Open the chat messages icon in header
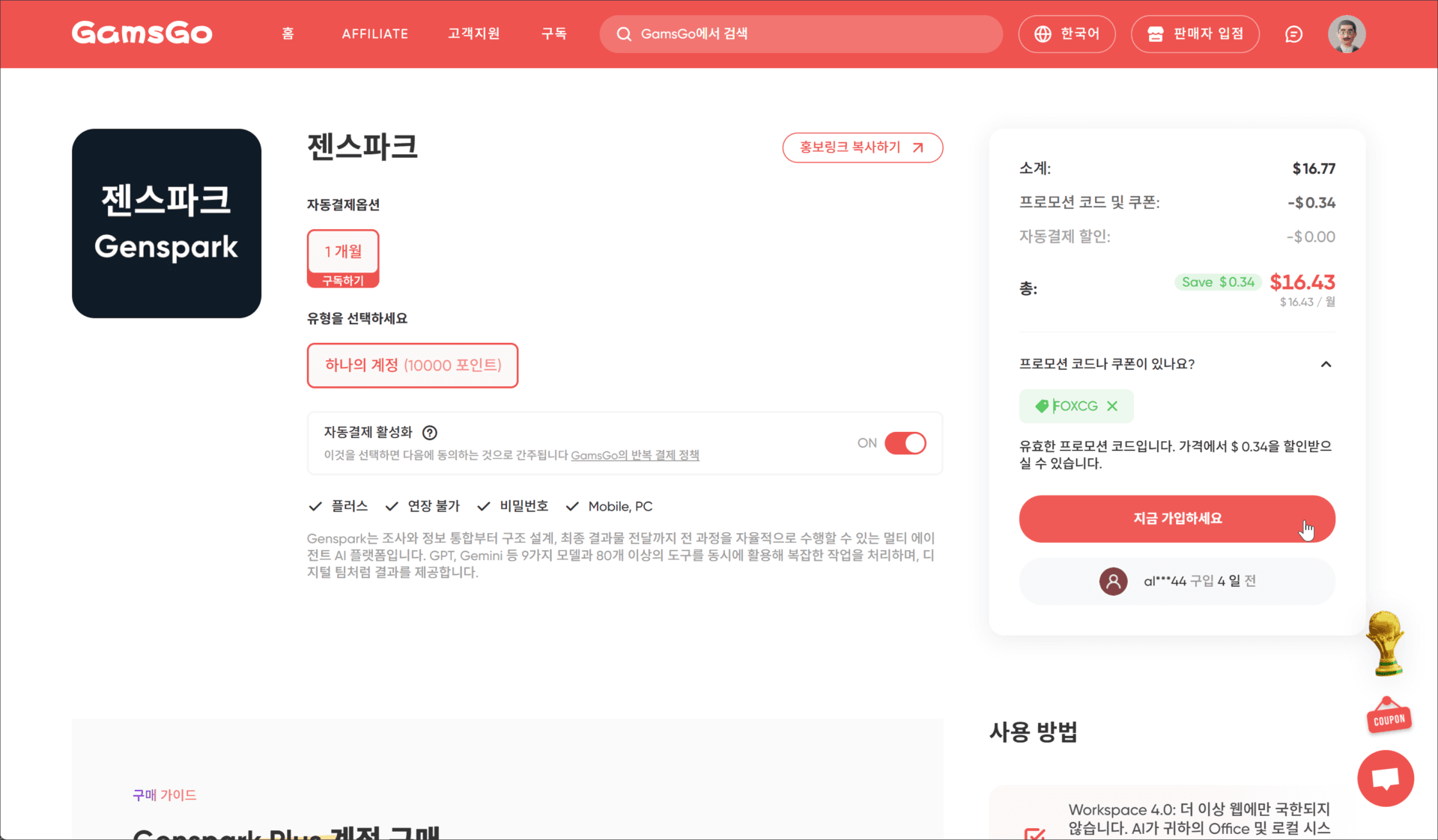Image resolution: width=1438 pixels, height=840 pixels. point(1293,34)
